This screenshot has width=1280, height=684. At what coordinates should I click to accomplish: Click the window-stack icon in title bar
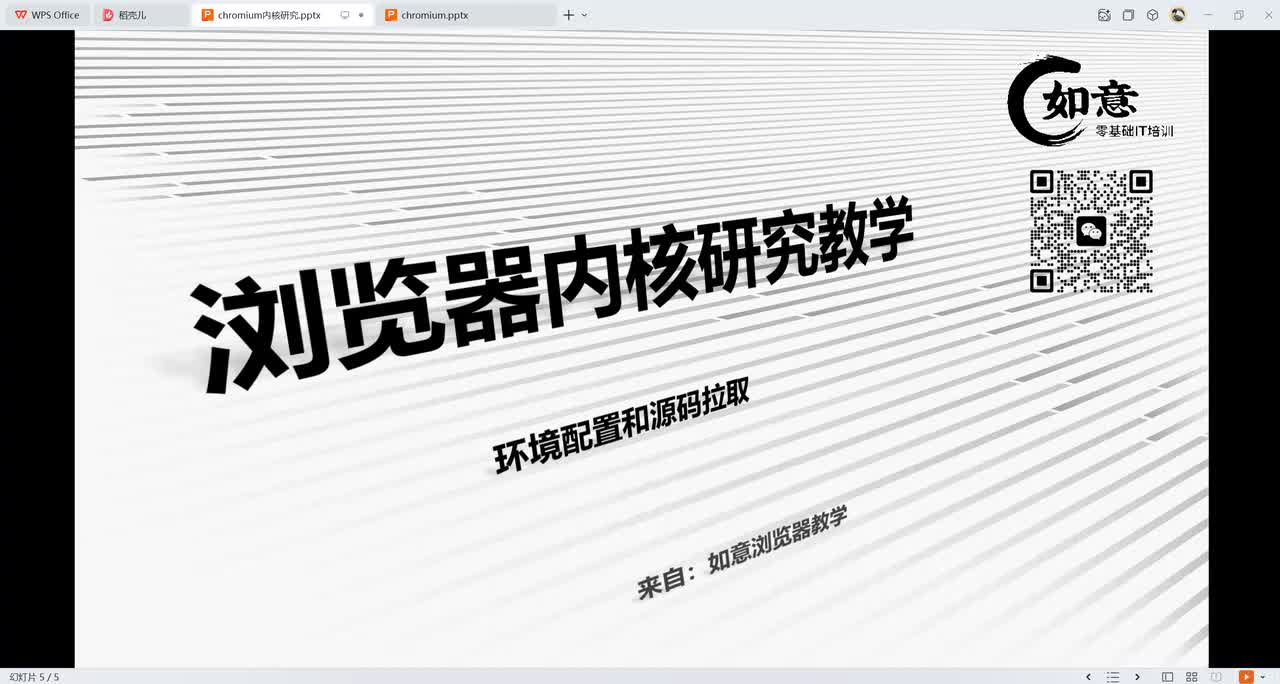point(1128,15)
